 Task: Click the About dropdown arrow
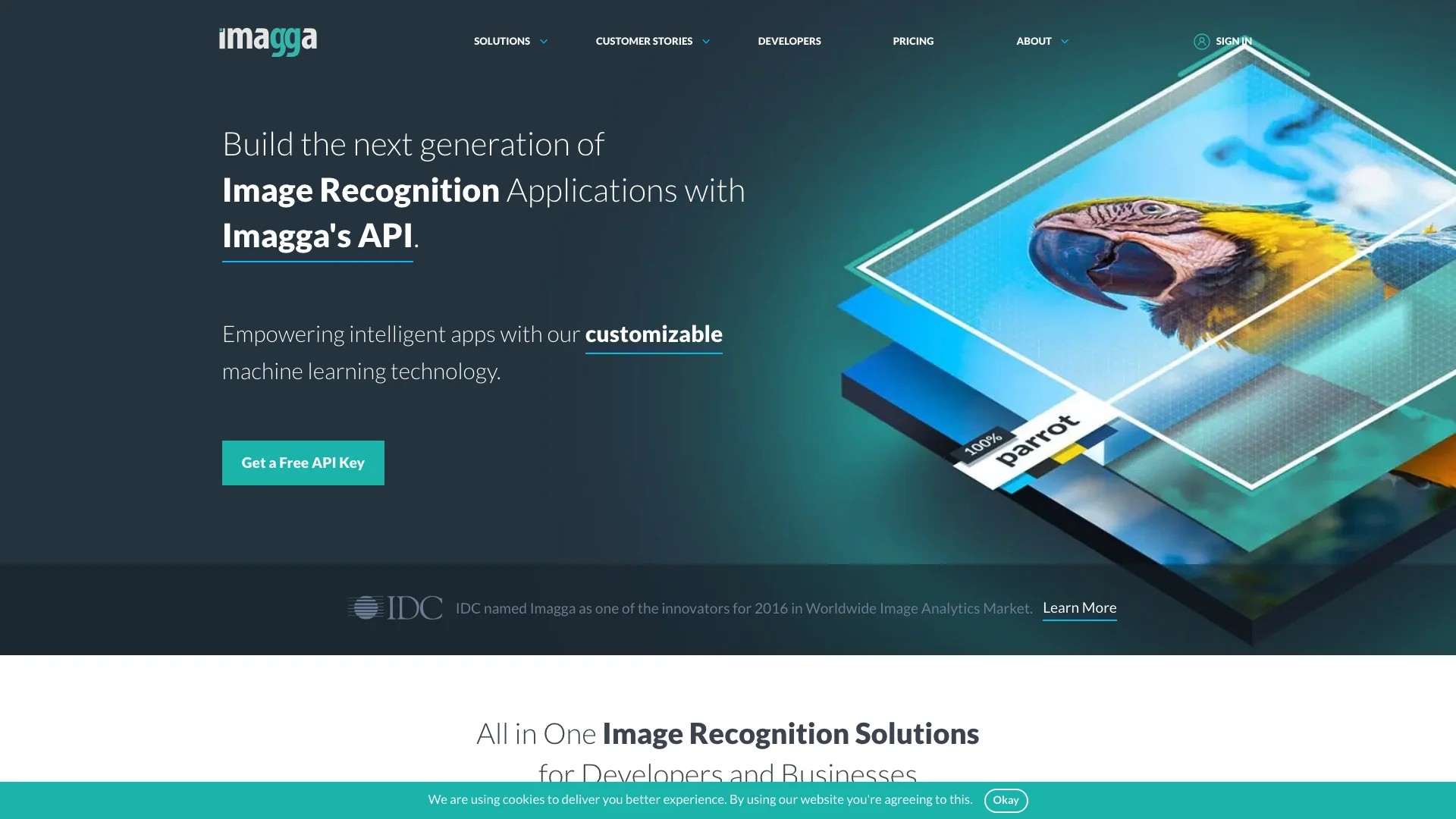point(1063,41)
